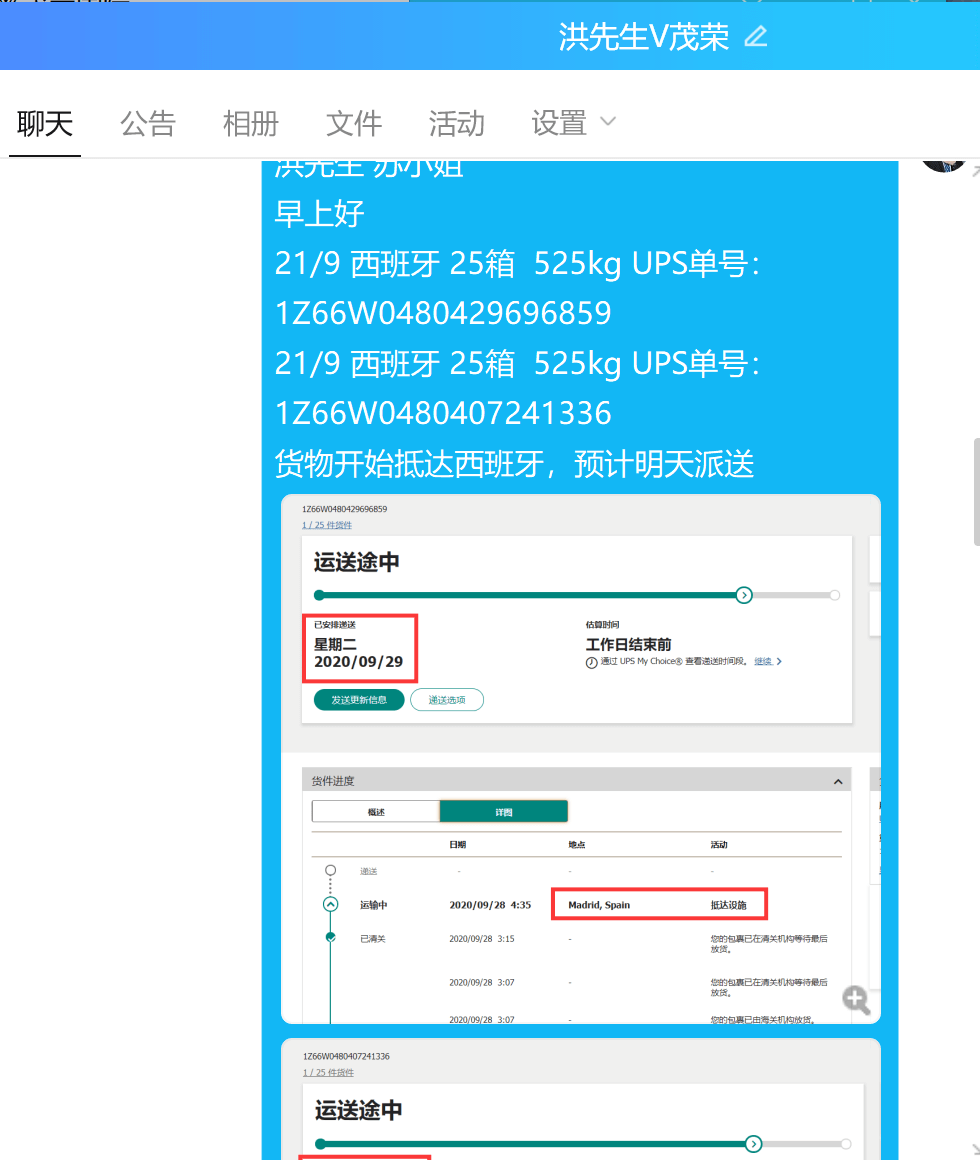Click the group title 洪先生V茂荣
Screen dimensions: 980x1161
(643, 37)
